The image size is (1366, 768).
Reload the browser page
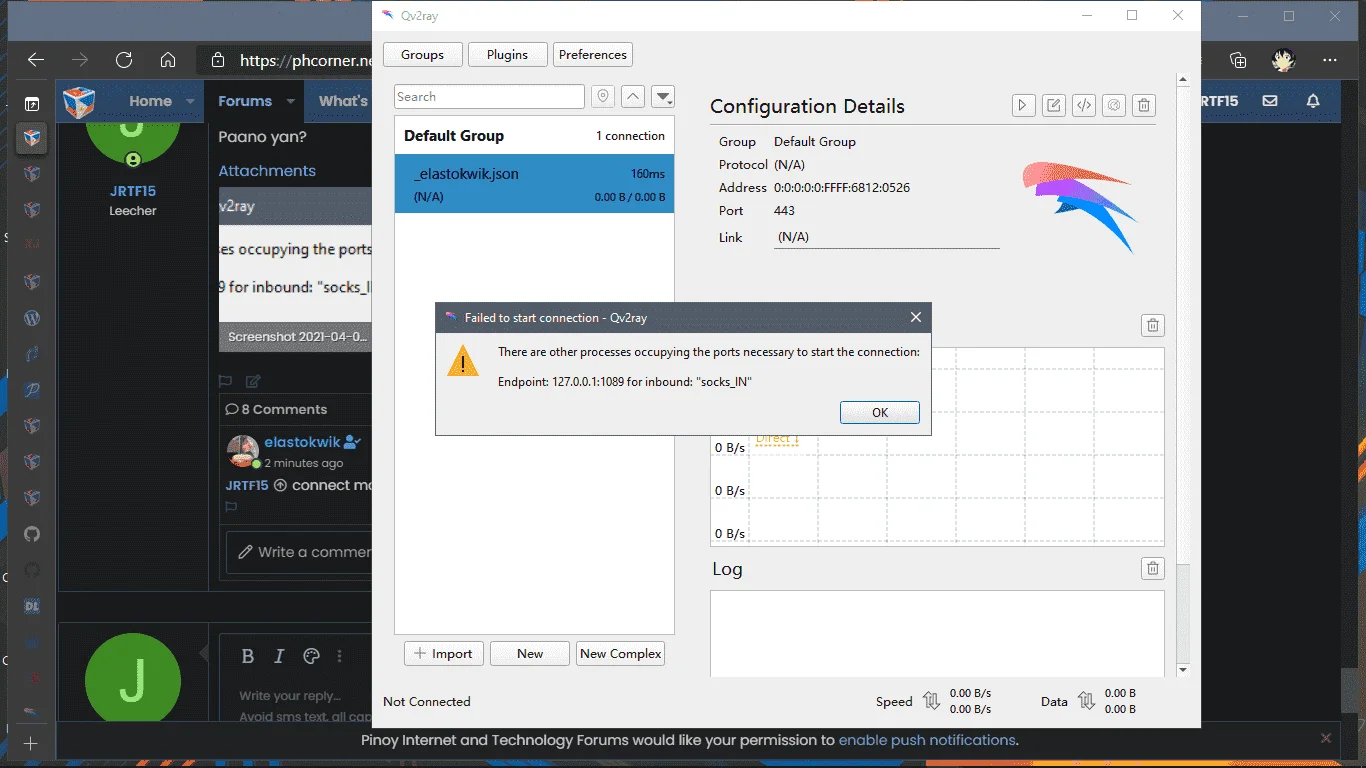tap(124, 60)
